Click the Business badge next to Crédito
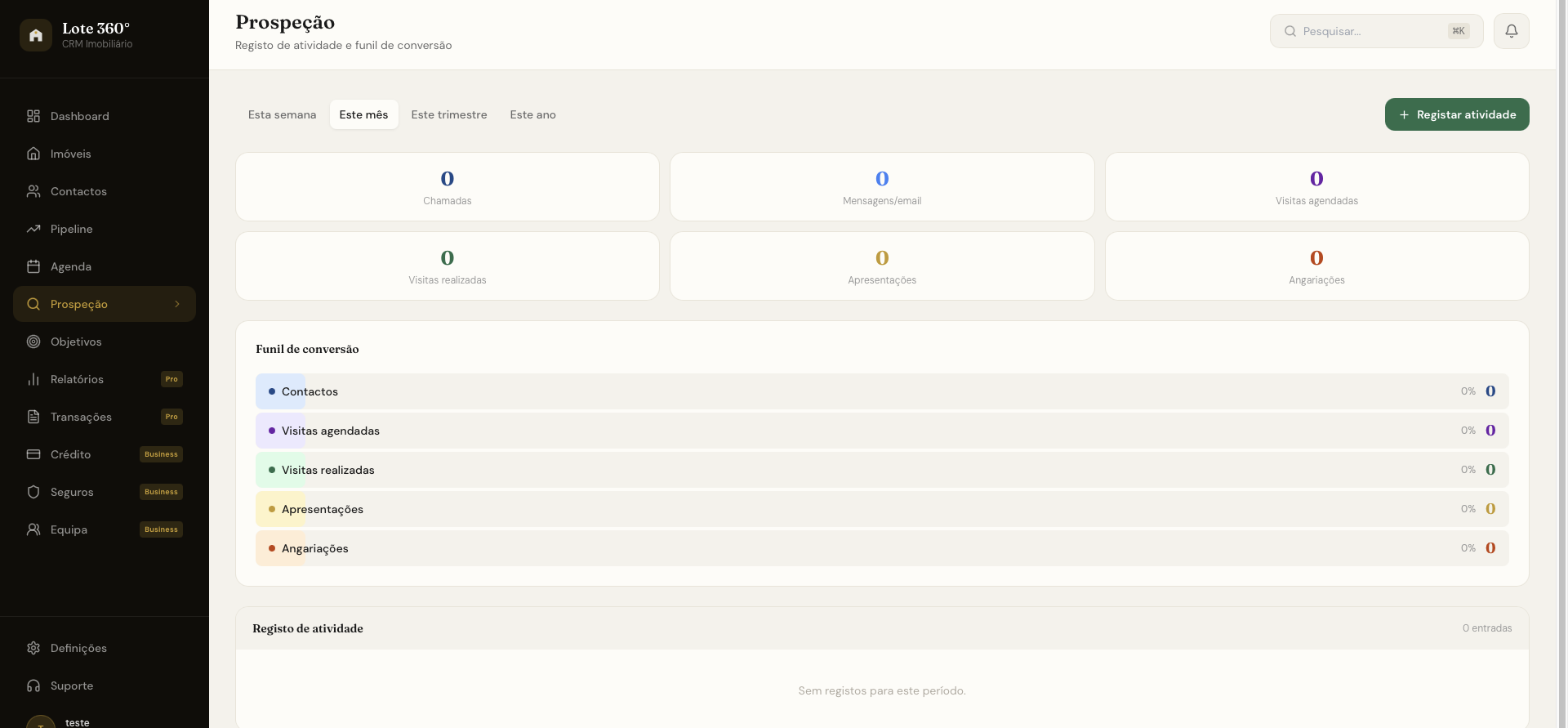 coord(161,454)
